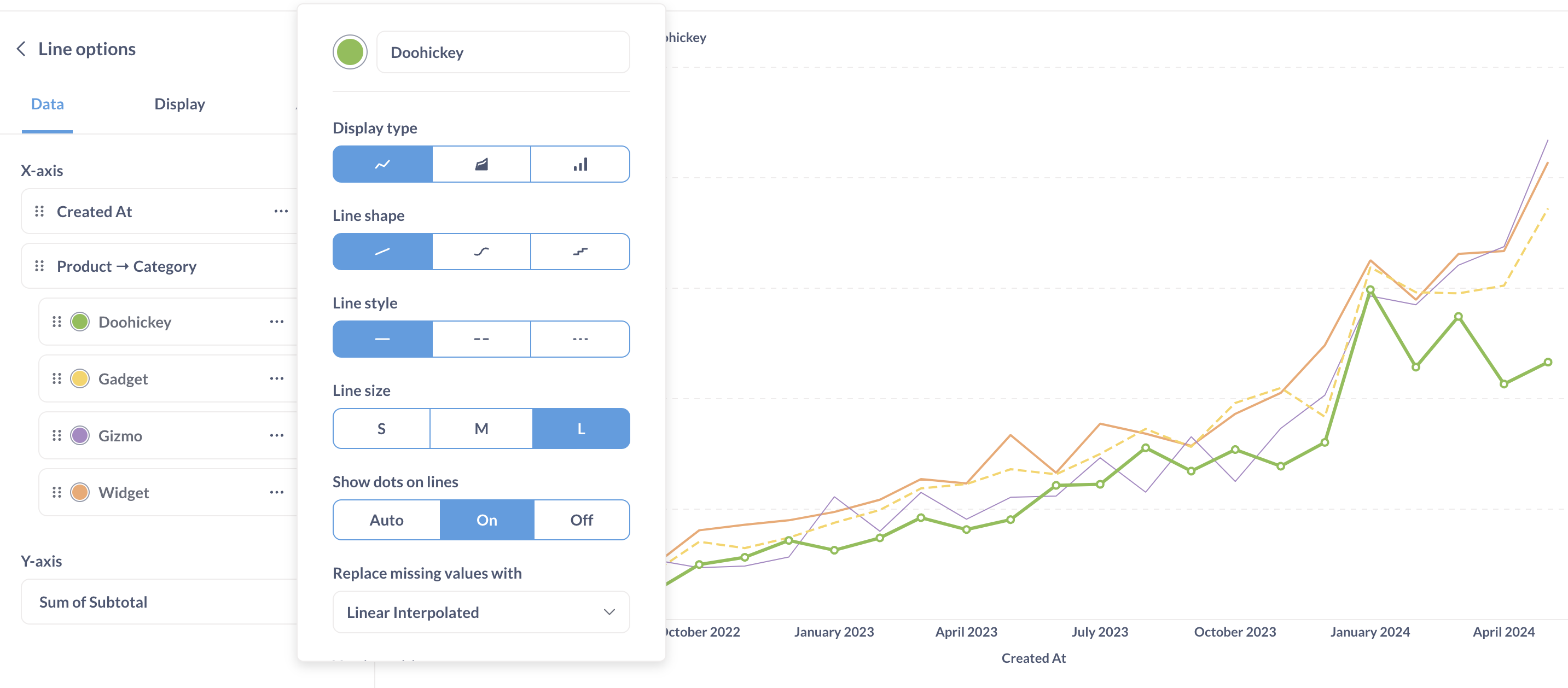Select the stepped line shape icon
This screenshot has height=688, width=1568.
tap(580, 252)
